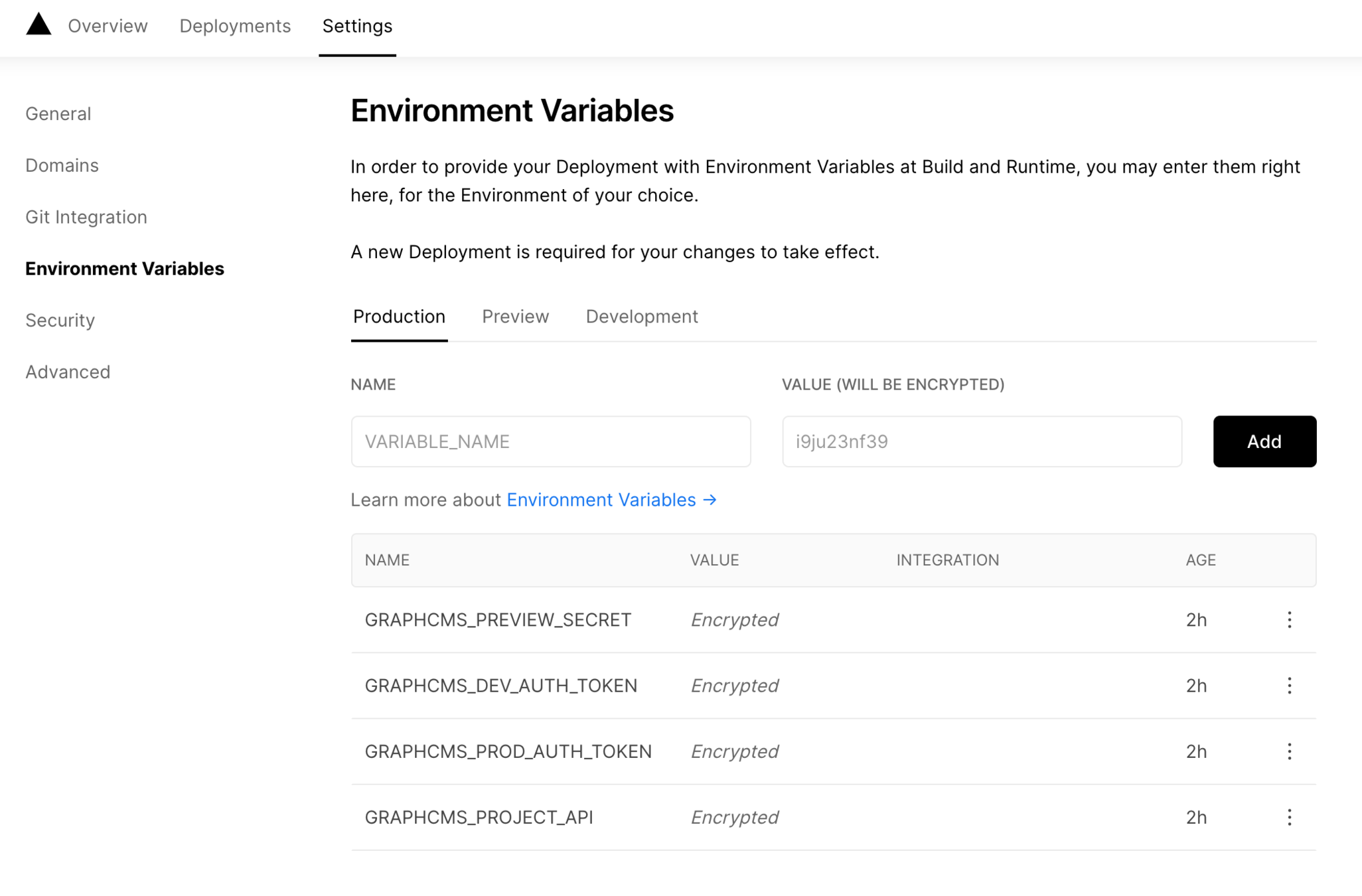Open Advanced settings in sidebar
Viewport: 1362px width, 896px height.
pos(68,372)
